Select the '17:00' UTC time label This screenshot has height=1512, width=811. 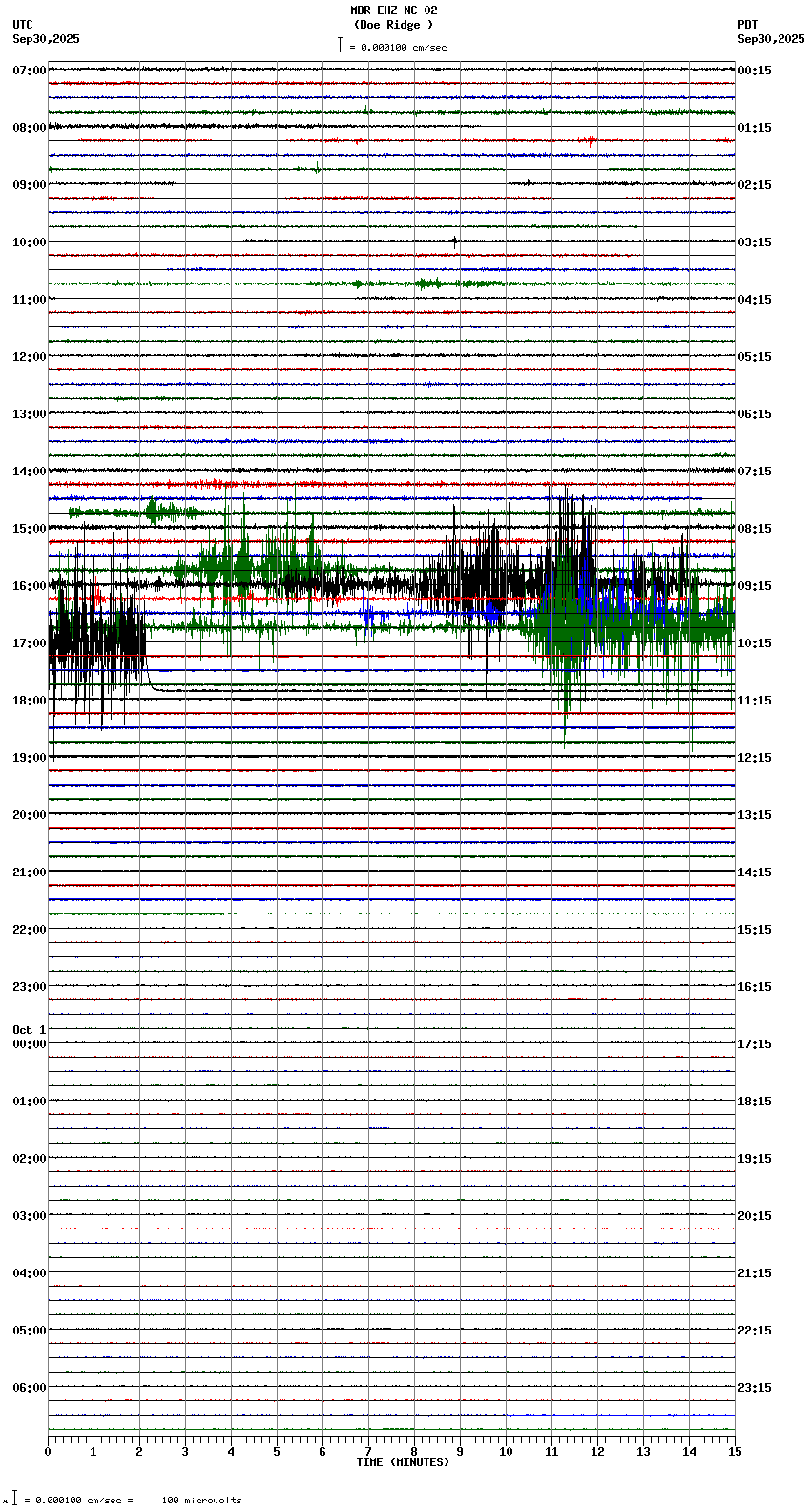pos(30,643)
